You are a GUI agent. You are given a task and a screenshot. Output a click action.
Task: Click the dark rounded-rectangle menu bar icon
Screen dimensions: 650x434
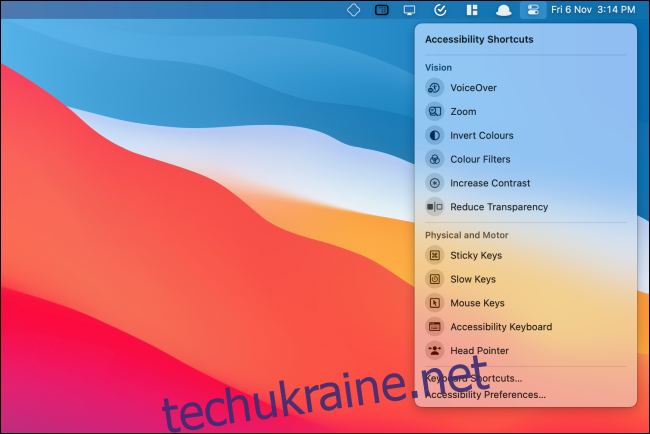tap(381, 10)
